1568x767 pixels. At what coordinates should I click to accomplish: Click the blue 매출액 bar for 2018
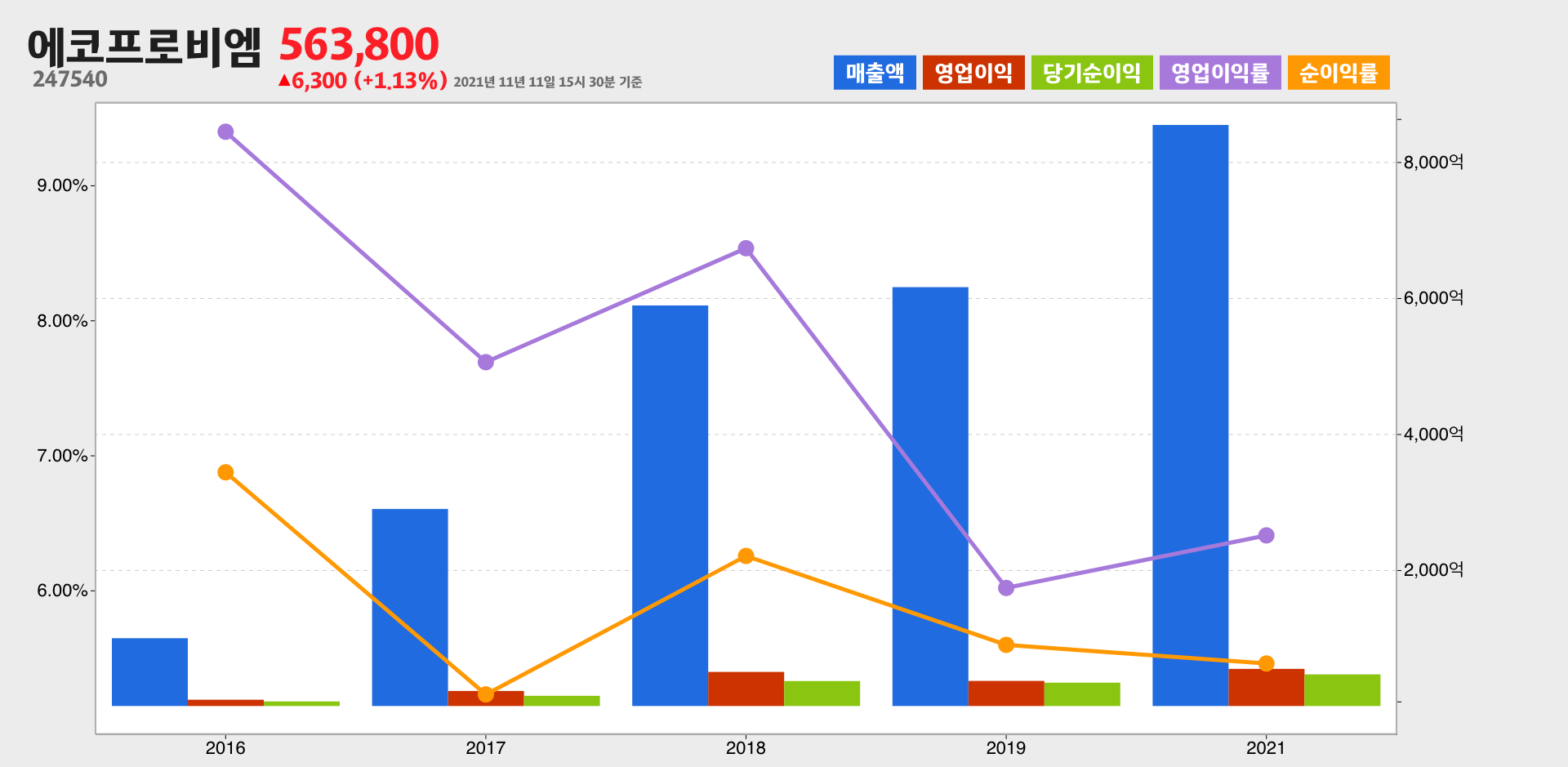670,506
